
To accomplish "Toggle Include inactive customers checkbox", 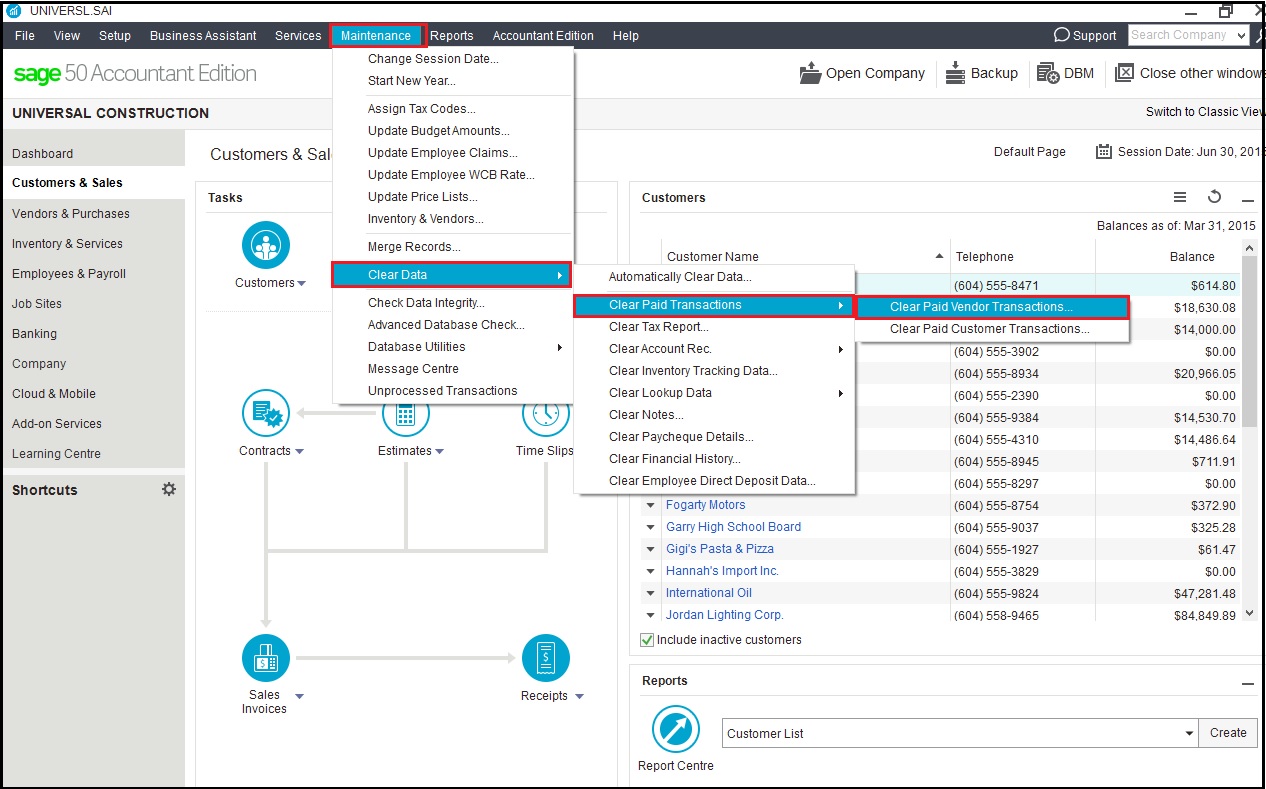I will 647,640.
